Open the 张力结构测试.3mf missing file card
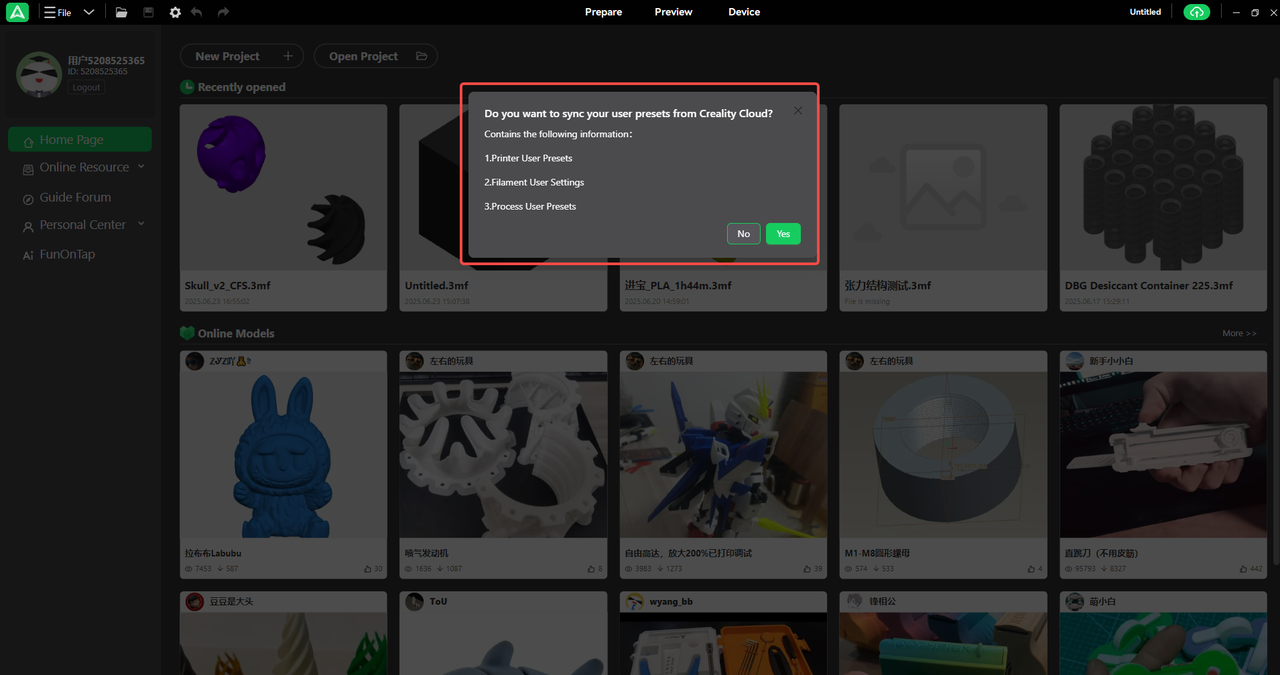The image size is (1280, 675). tap(943, 208)
